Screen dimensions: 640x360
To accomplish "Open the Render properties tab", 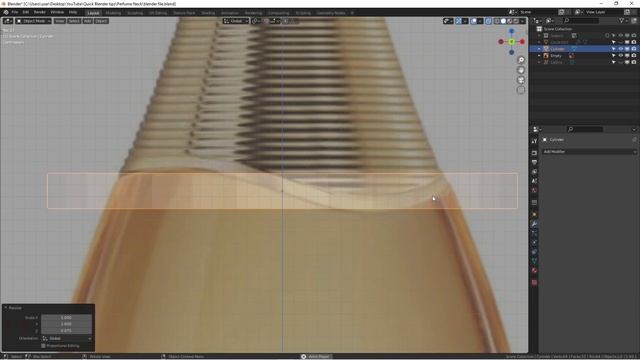I will [534, 153].
